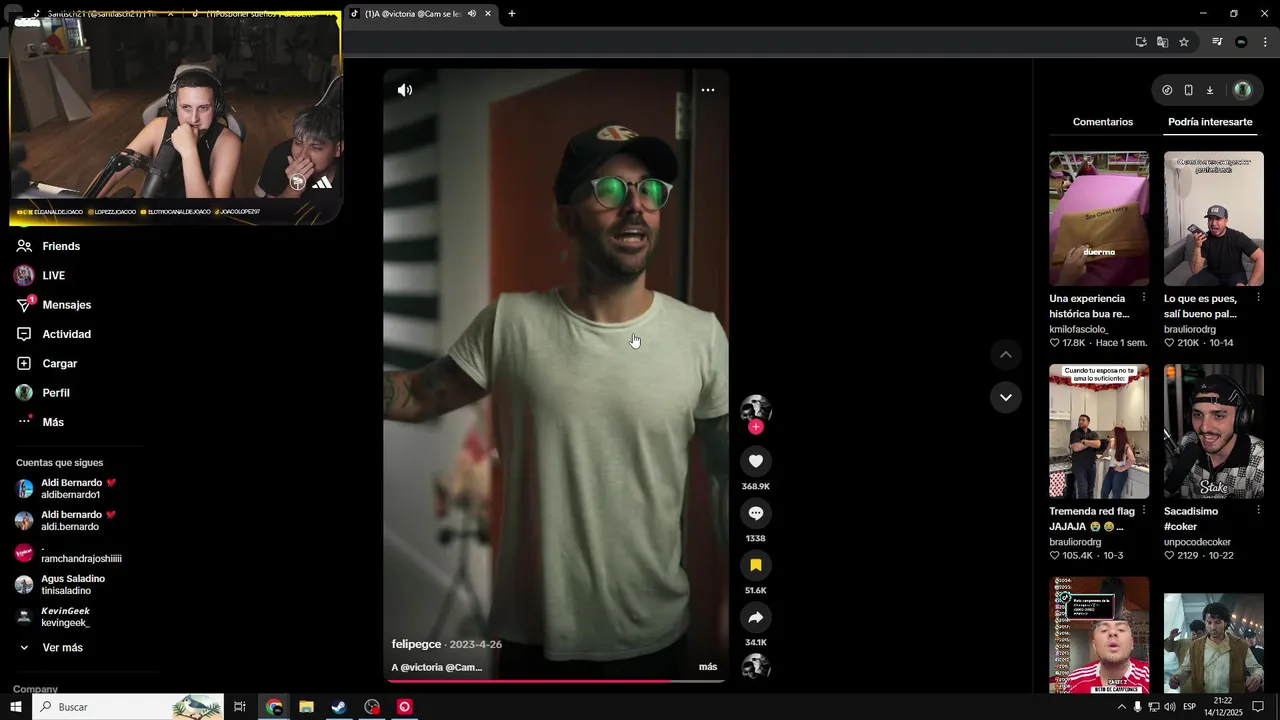Image resolution: width=1280 pixels, height=720 pixels.
Task: Open the sound disc icon below share
Action: (756, 667)
